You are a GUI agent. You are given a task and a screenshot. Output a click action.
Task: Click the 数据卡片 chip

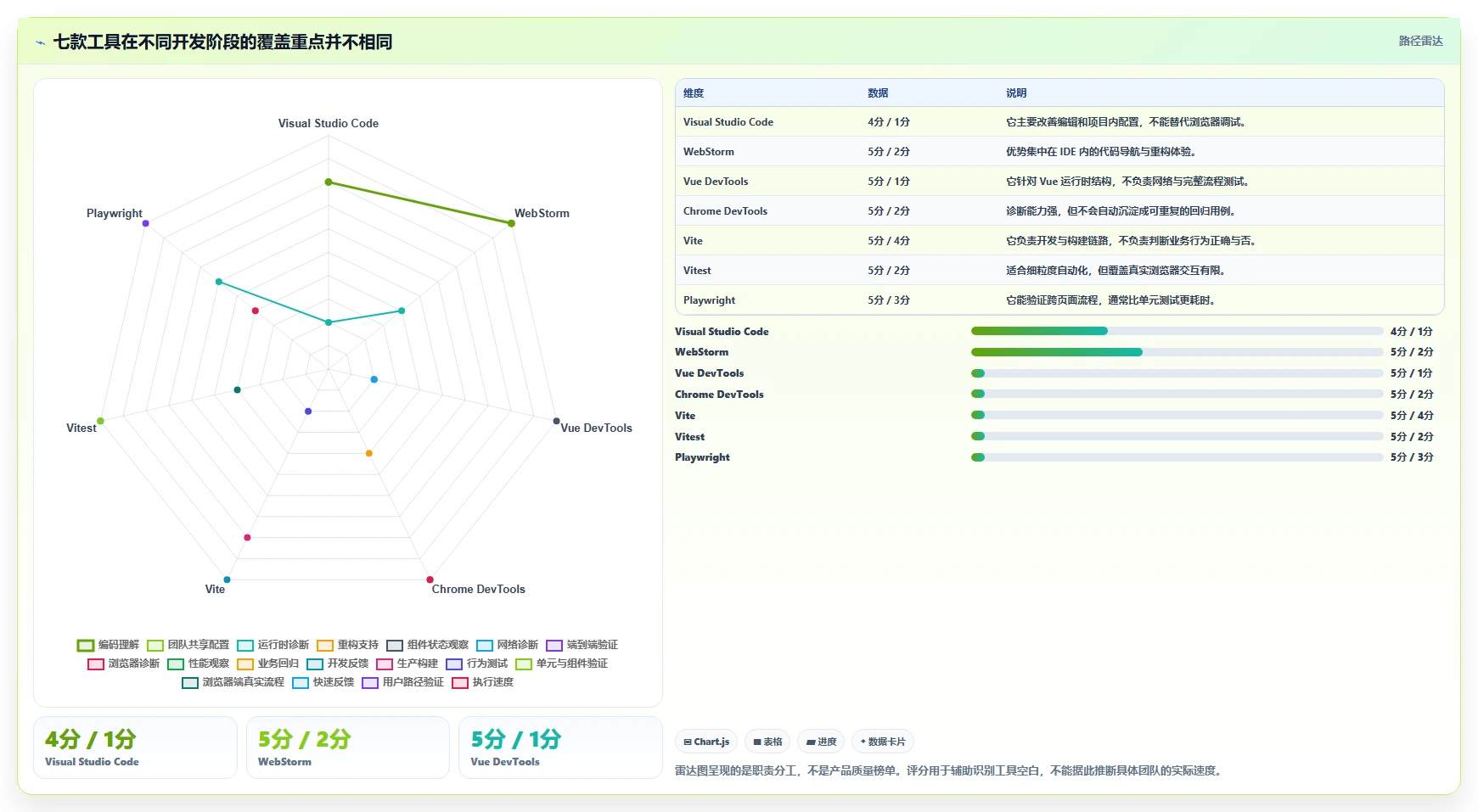pyautogui.click(x=883, y=742)
